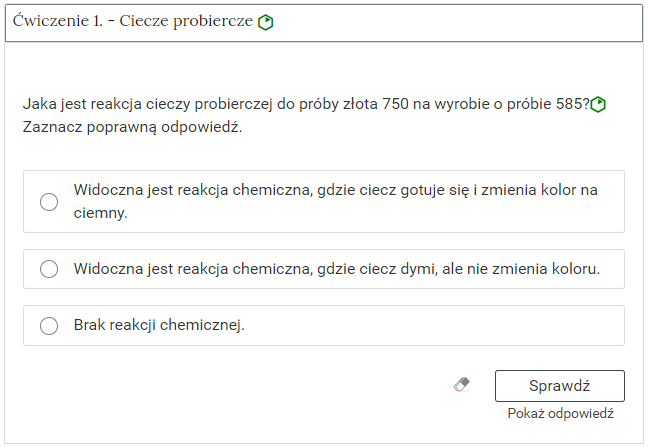649x447 pixels.
Task: Select radio button for 'ciecz gotuje się' answer
Action: (49, 202)
